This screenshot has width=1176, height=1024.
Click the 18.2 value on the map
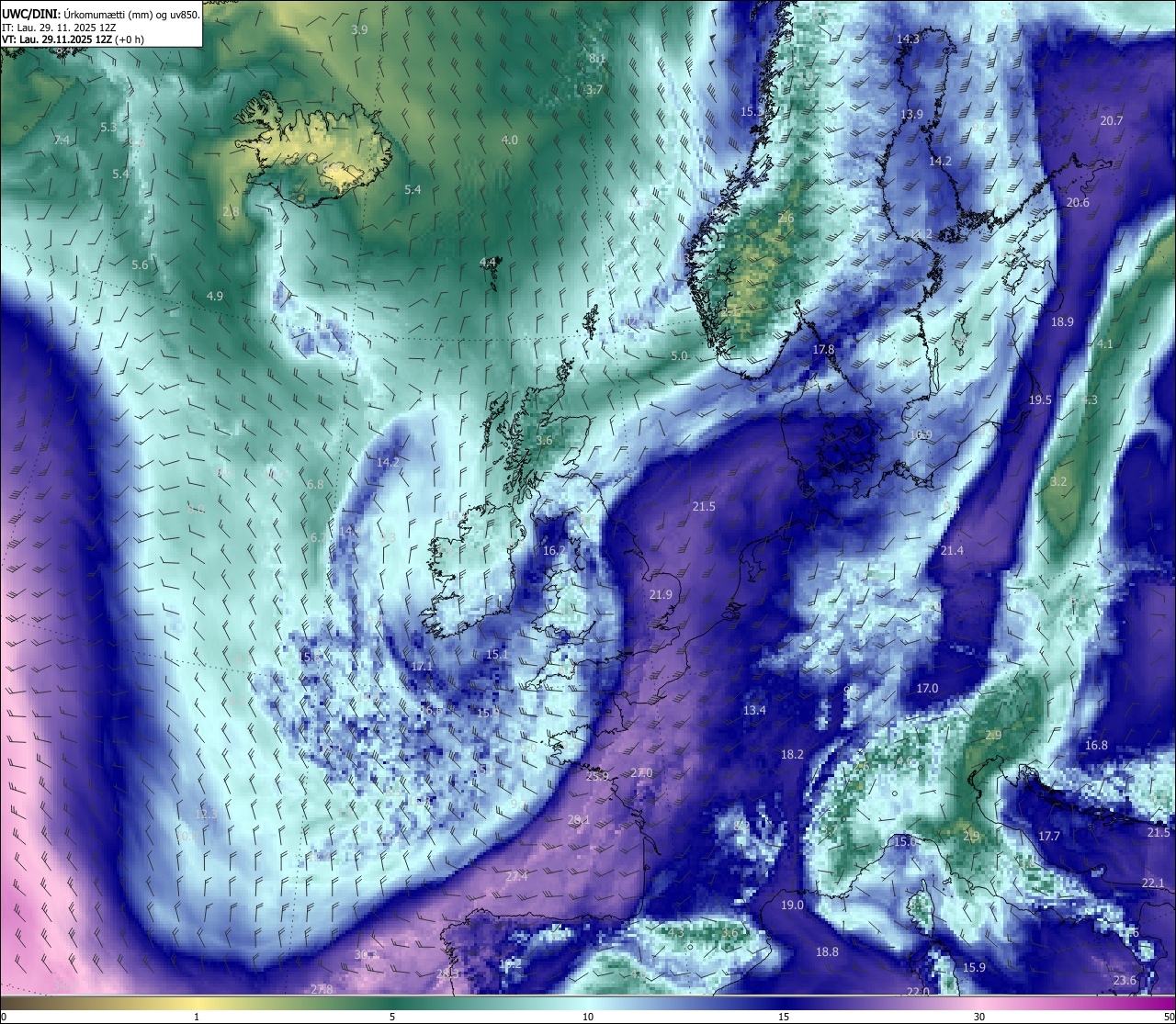pyautogui.click(x=792, y=754)
